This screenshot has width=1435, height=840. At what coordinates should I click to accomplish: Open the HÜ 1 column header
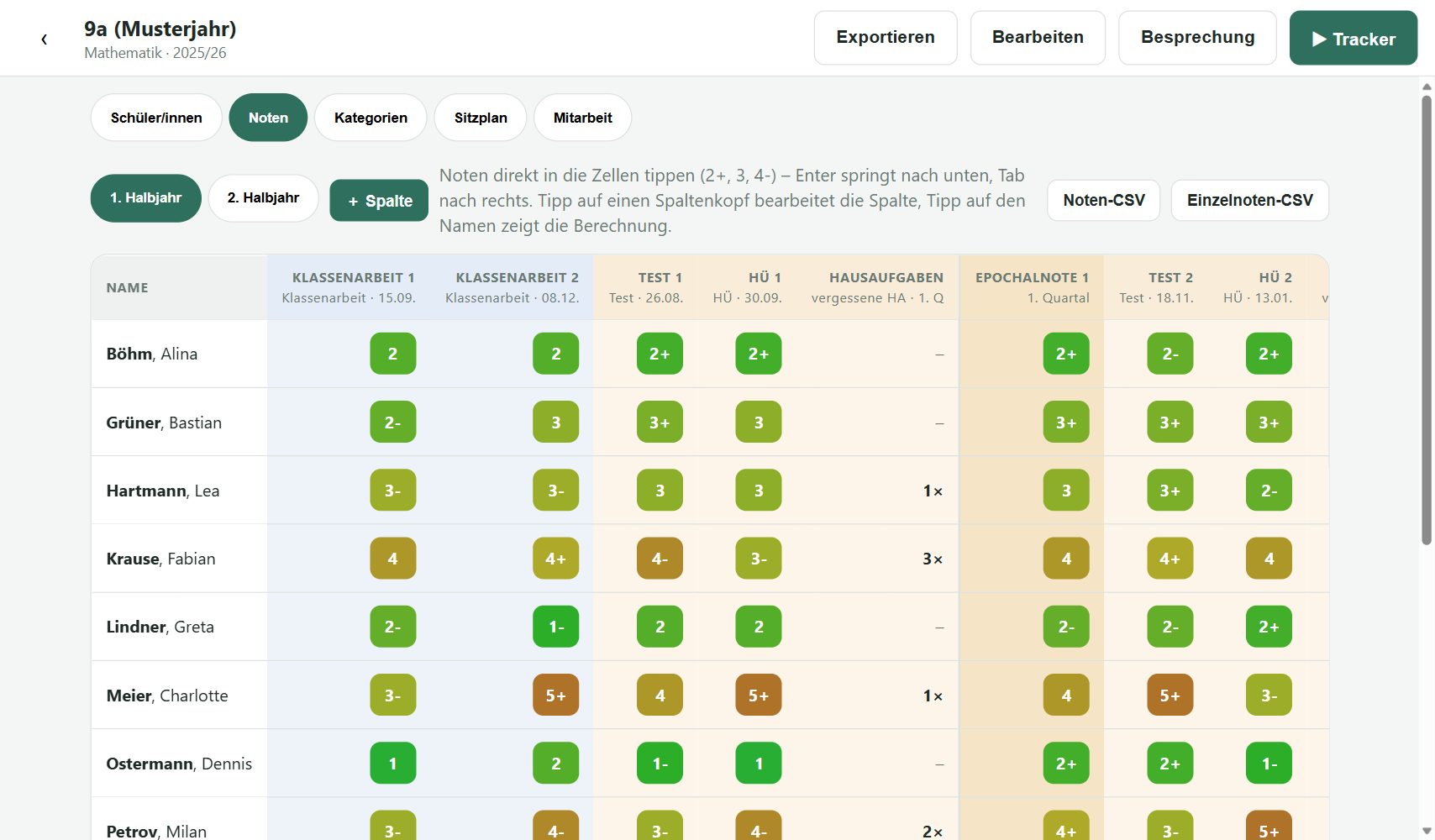click(x=747, y=287)
